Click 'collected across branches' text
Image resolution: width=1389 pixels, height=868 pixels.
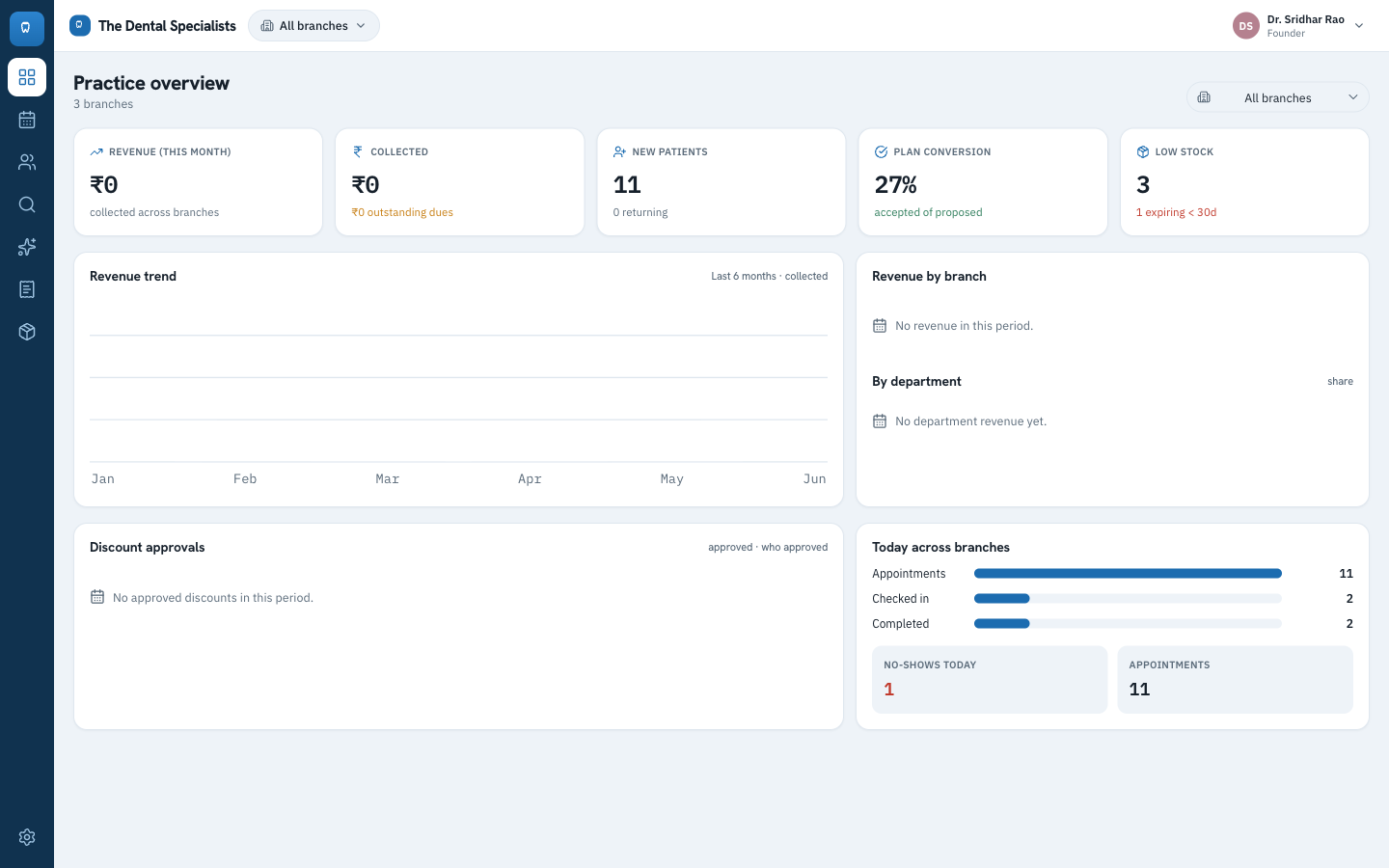pyautogui.click(x=154, y=212)
